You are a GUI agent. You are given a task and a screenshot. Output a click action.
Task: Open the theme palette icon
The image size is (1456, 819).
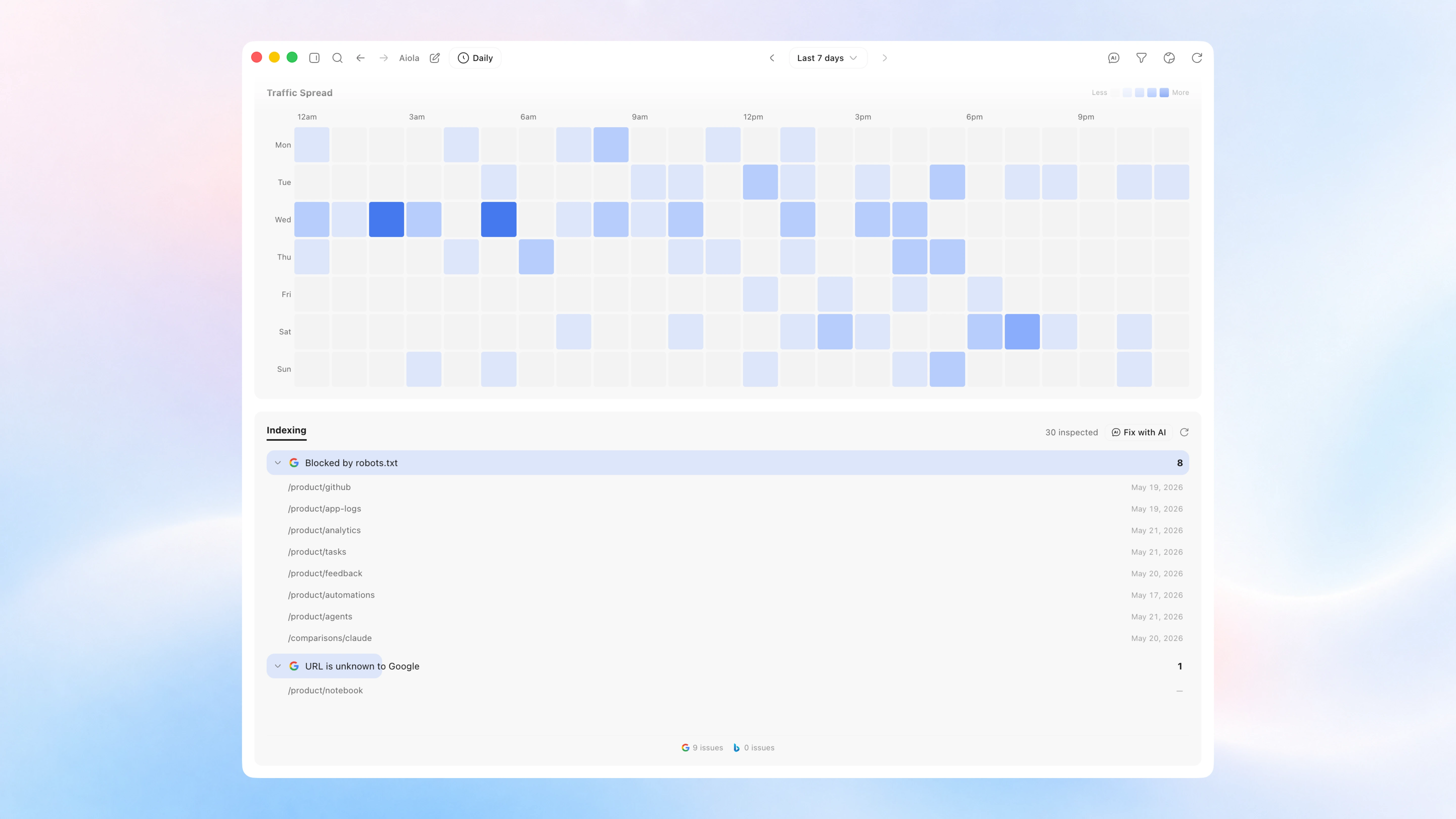(1169, 58)
